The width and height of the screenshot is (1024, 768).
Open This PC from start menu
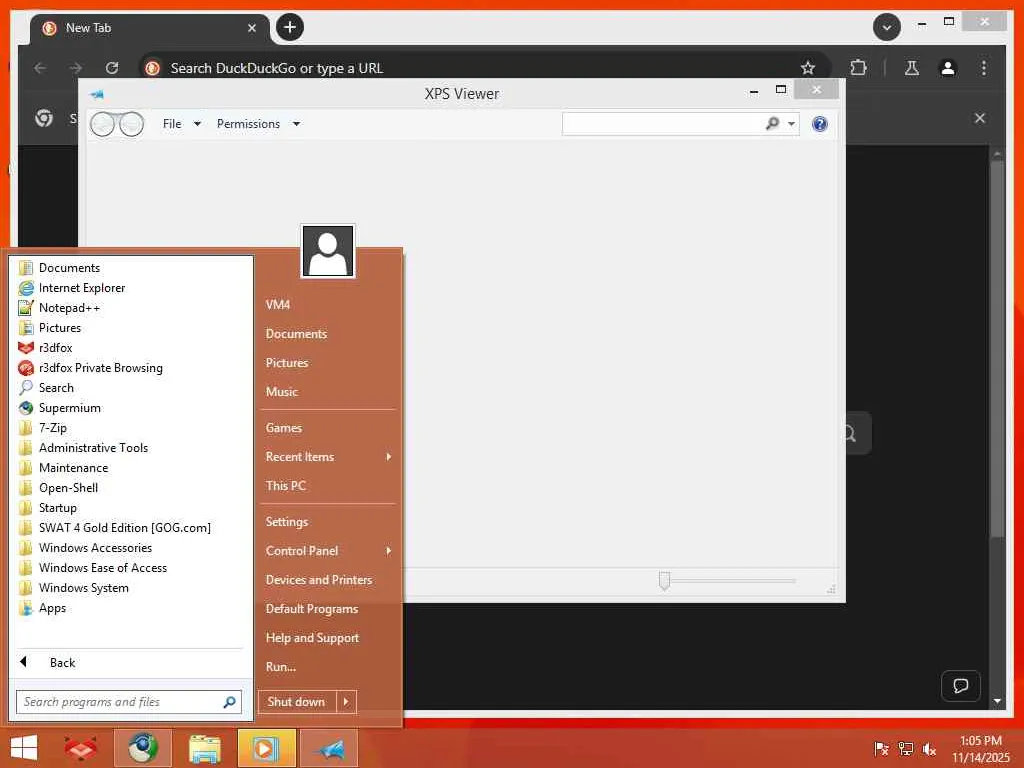tap(285, 486)
